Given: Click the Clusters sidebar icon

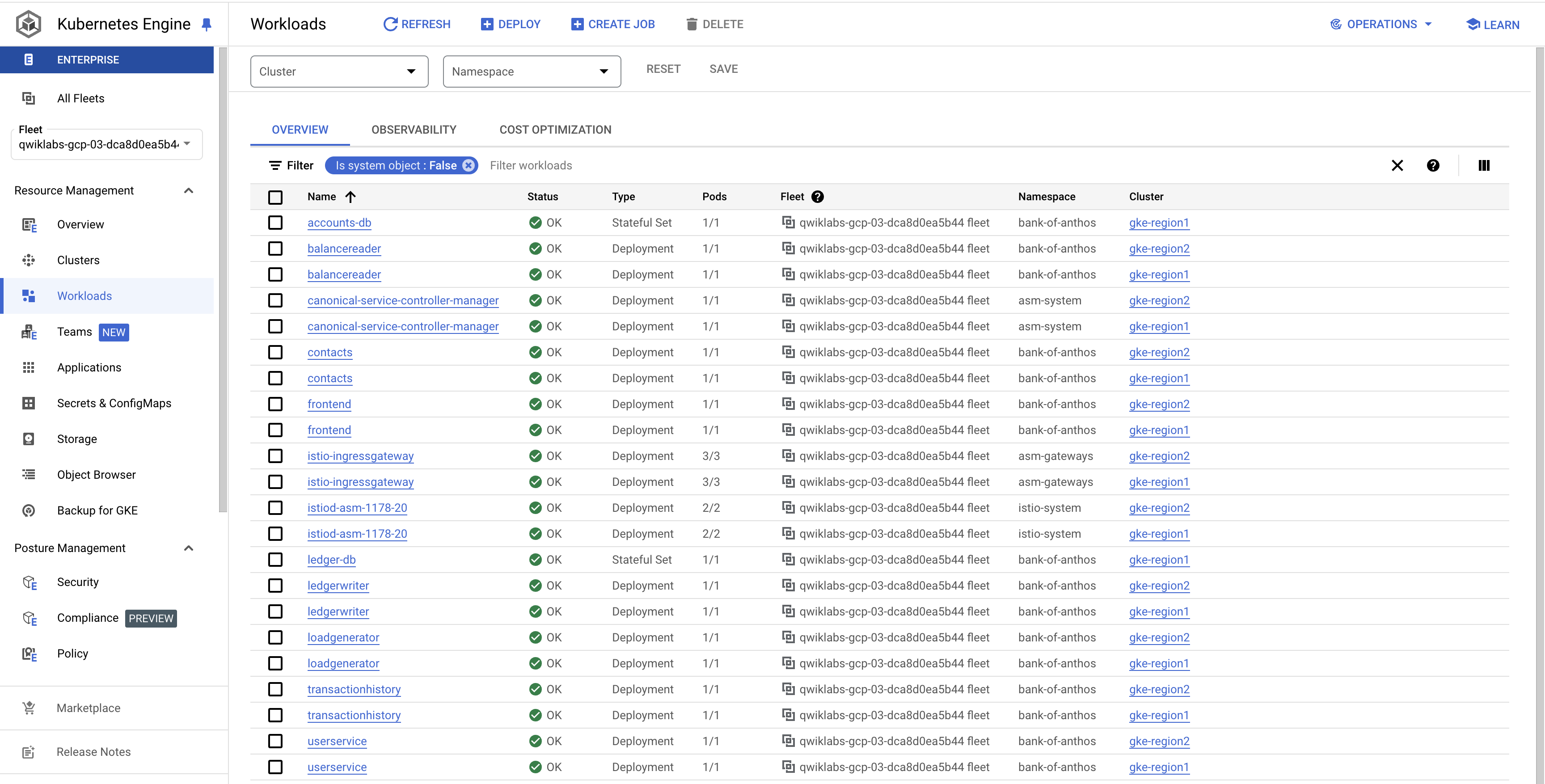Looking at the screenshot, I should (x=28, y=260).
